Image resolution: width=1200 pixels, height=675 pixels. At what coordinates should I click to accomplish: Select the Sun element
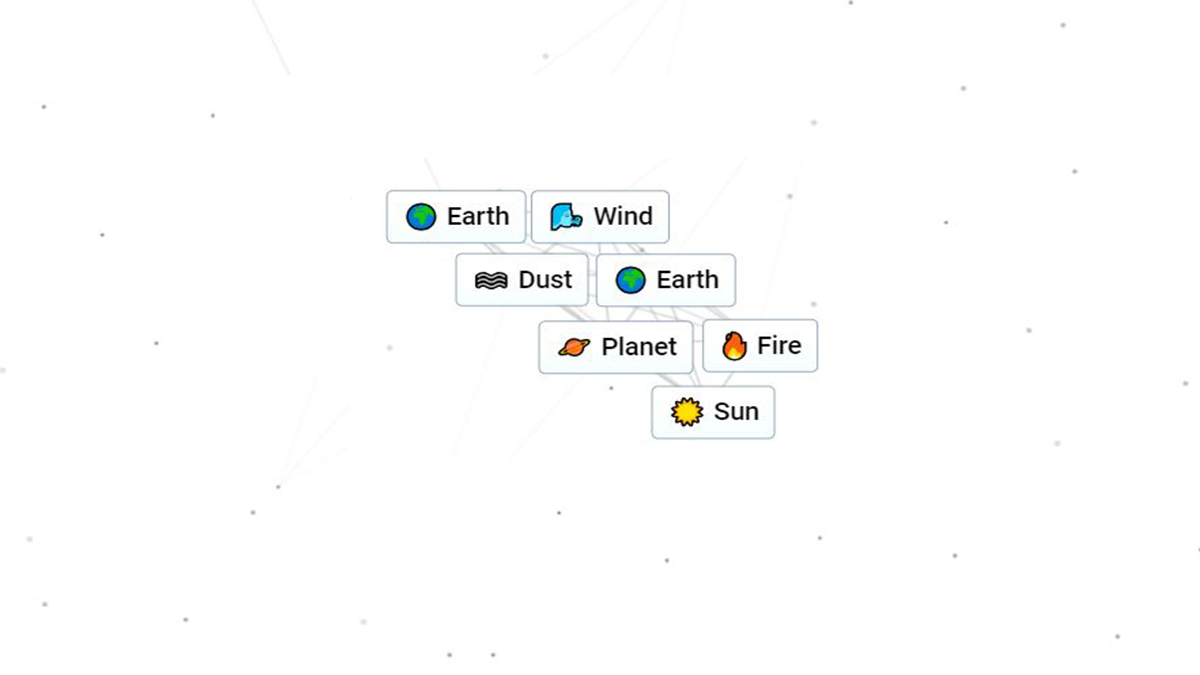coord(712,411)
